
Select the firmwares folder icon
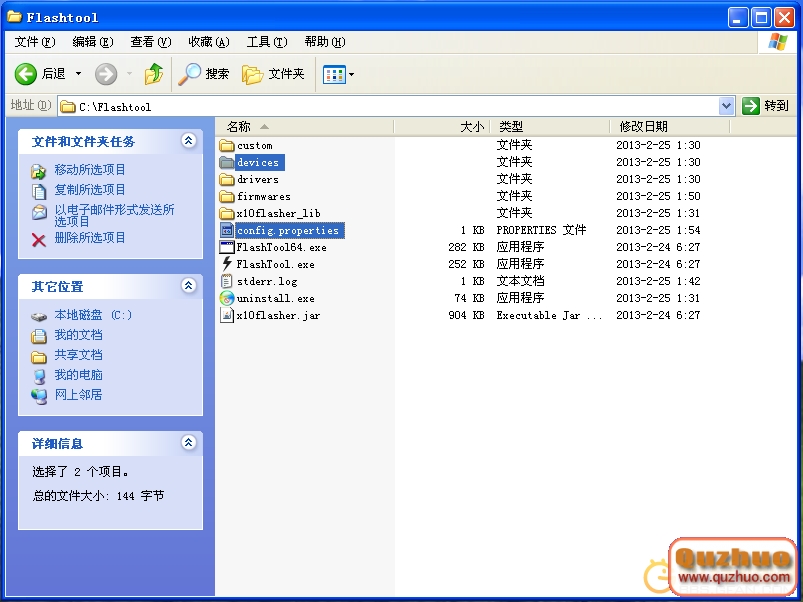[226, 197]
